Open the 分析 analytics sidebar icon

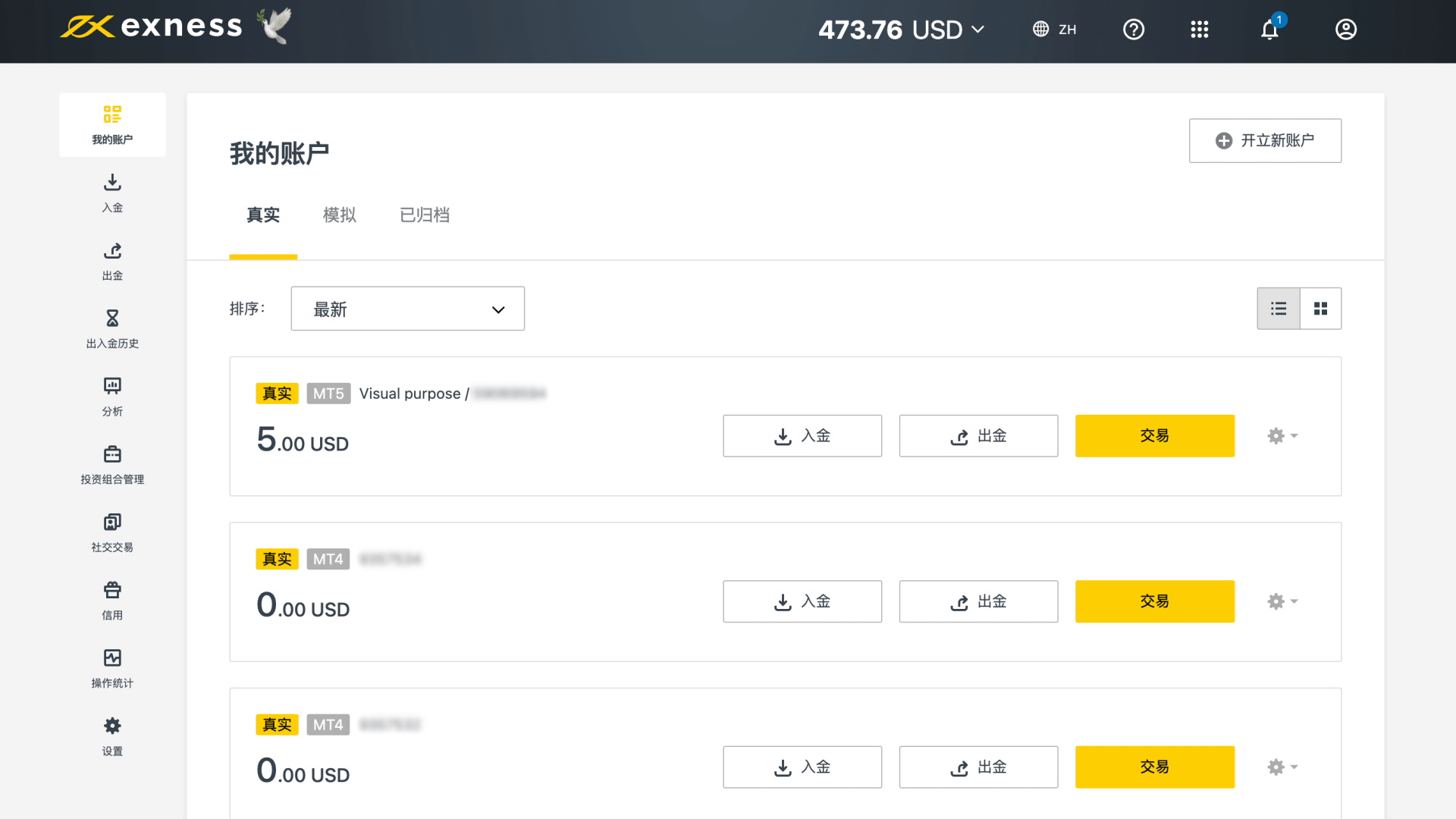(112, 397)
